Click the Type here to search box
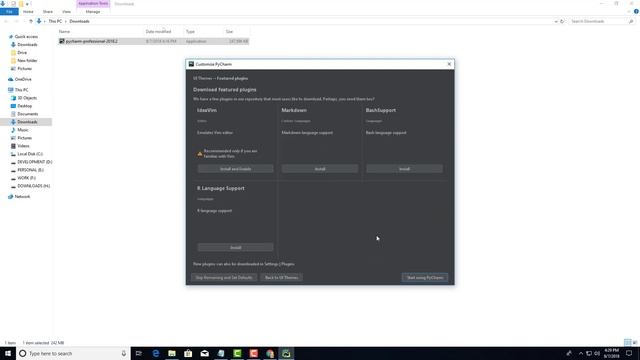640x360 pixels. (x=73, y=353)
